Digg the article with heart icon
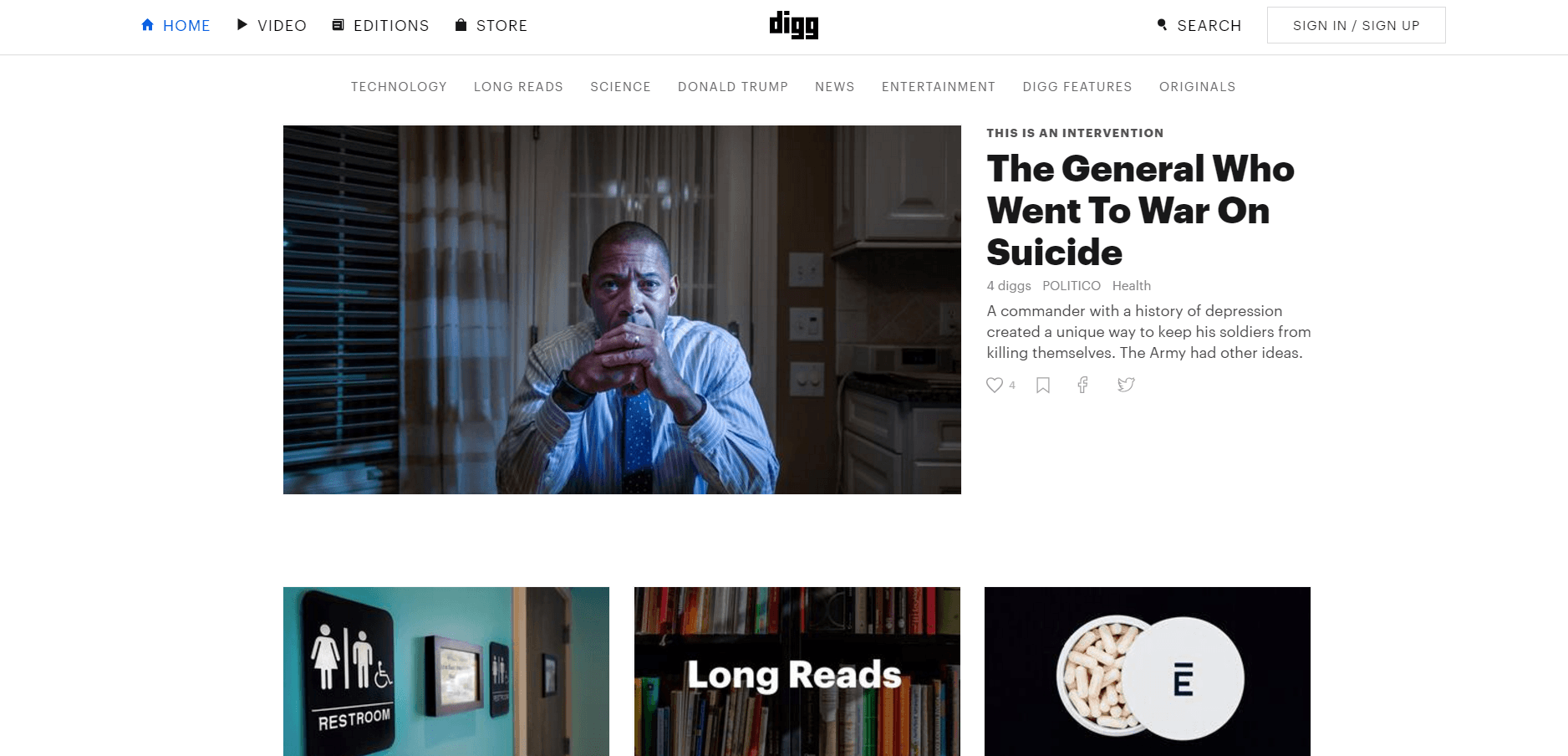The width and height of the screenshot is (1568, 756). pyautogui.click(x=995, y=385)
